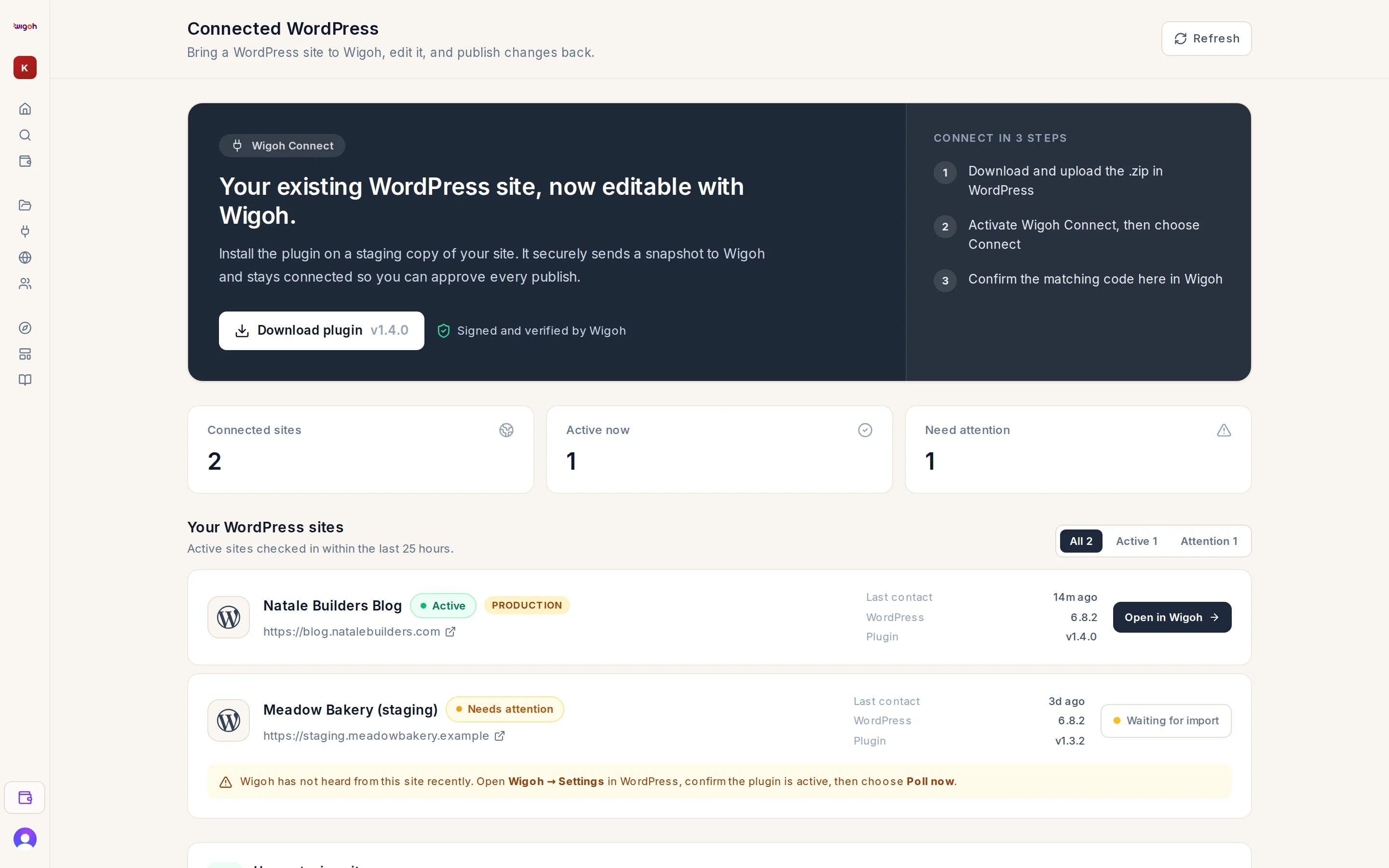Click the Needs attention badge

coord(504,709)
